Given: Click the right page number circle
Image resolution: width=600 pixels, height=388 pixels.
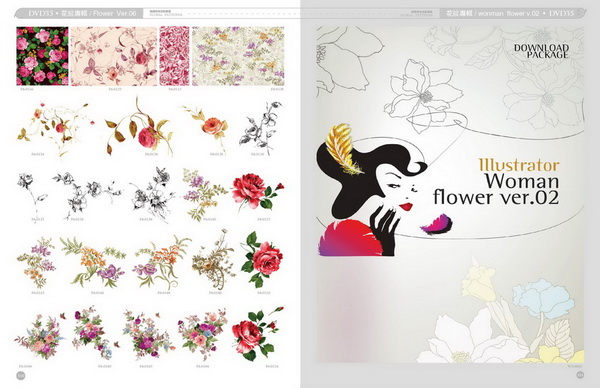Looking at the screenshot, I should [x=580, y=375].
